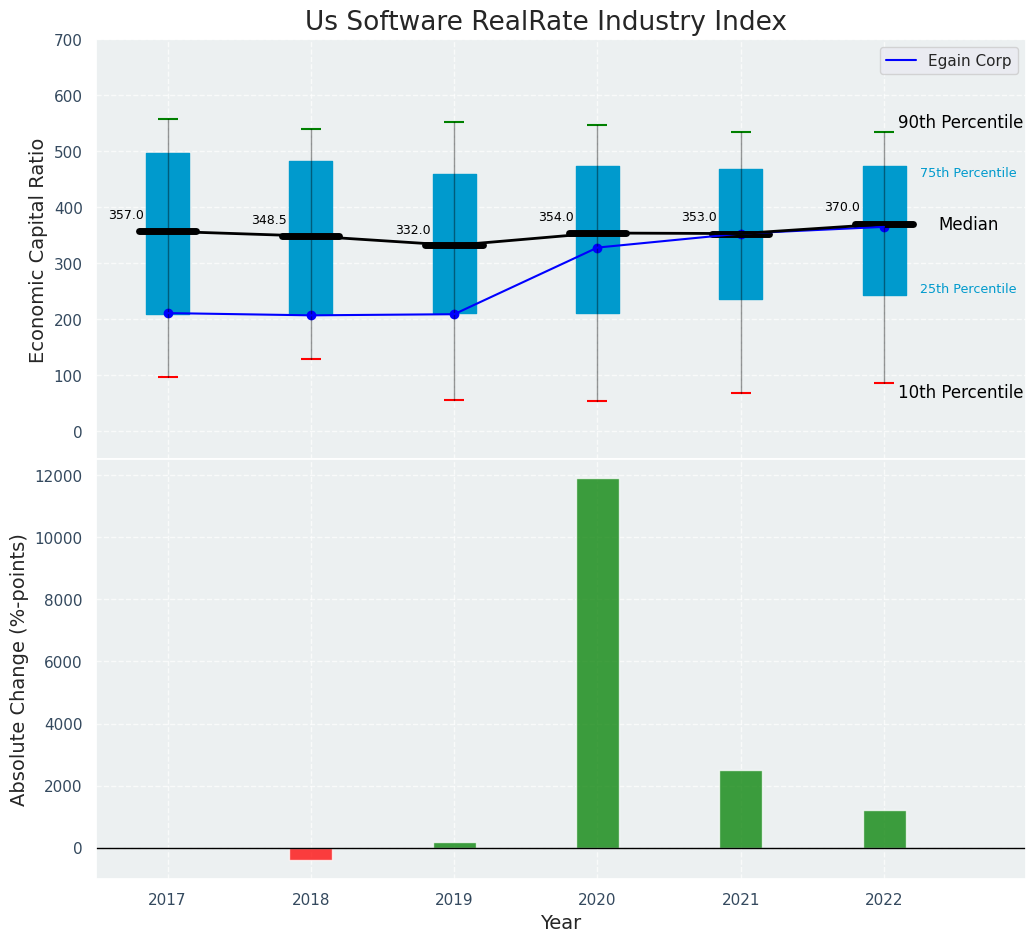This screenshot has width=1035, height=942.
Task: Click the 357.0 median value label
Action: coord(126,215)
